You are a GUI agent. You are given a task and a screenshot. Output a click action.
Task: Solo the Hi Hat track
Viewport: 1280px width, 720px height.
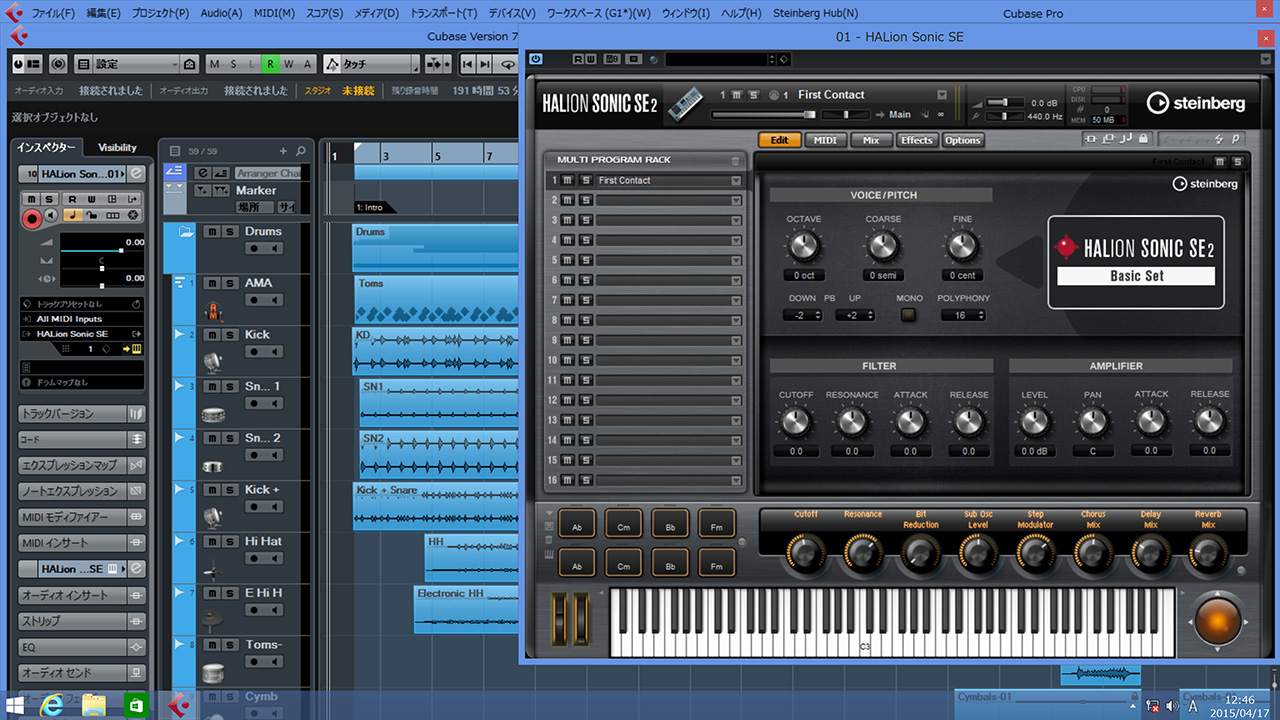click(x=229, y=542)
